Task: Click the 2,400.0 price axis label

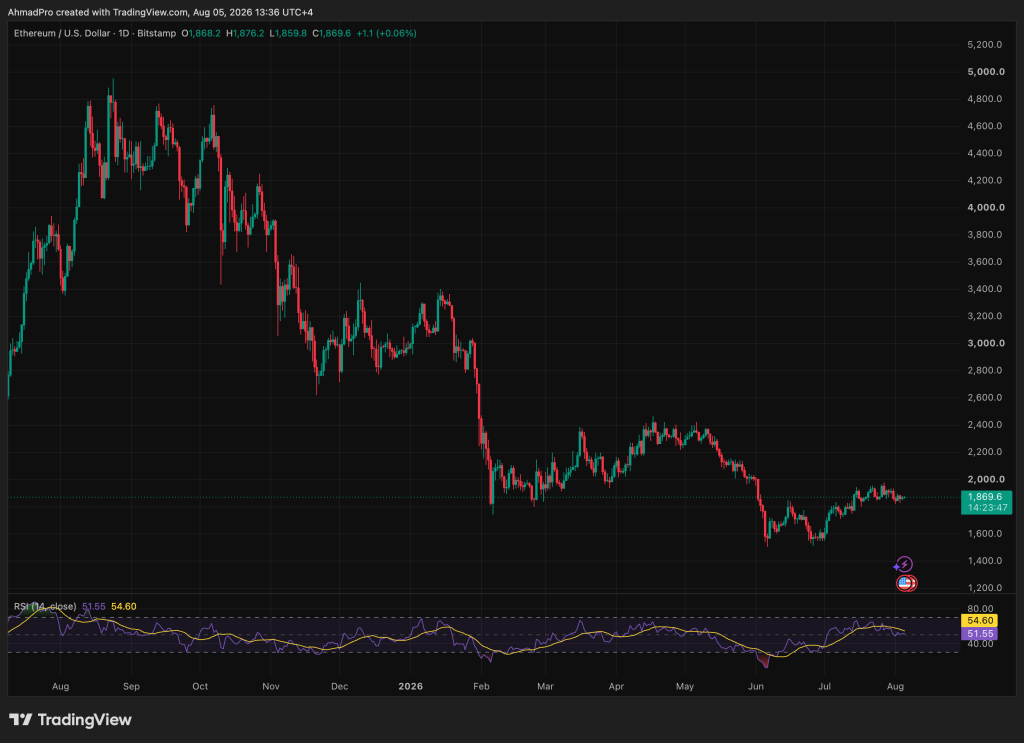Action: (985, 425)
